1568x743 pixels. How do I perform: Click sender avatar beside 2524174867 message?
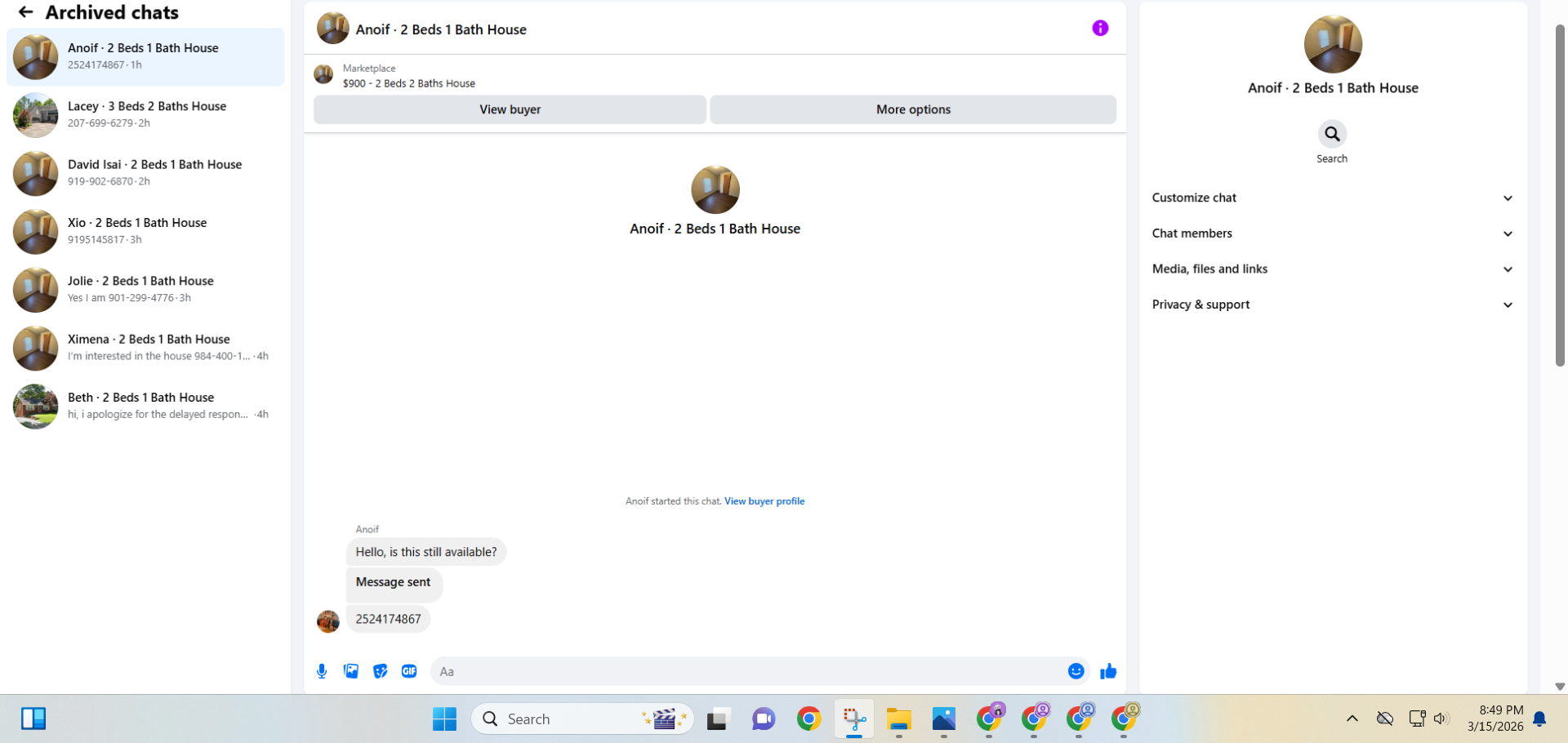(328, 621)
